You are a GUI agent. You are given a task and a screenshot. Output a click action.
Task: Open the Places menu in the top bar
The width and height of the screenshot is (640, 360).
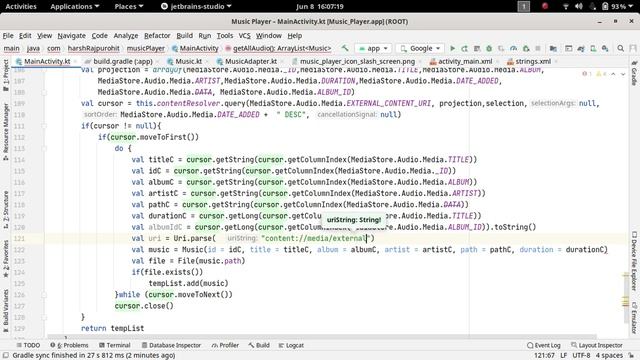(129, 7)
